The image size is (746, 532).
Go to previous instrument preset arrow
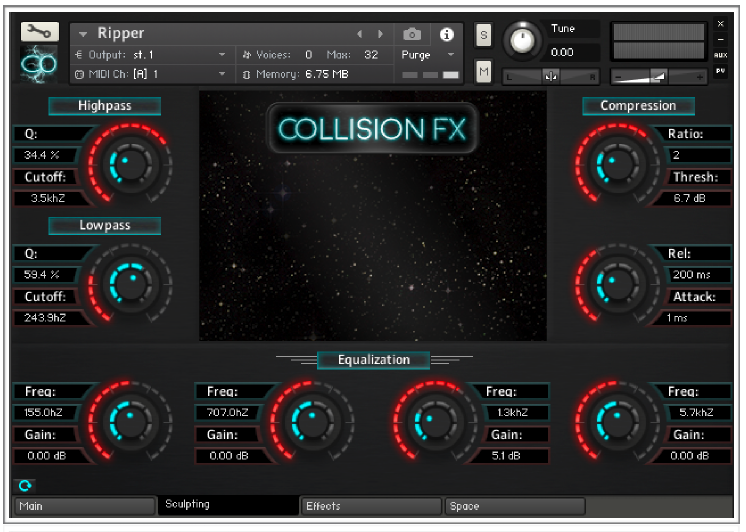360,34
